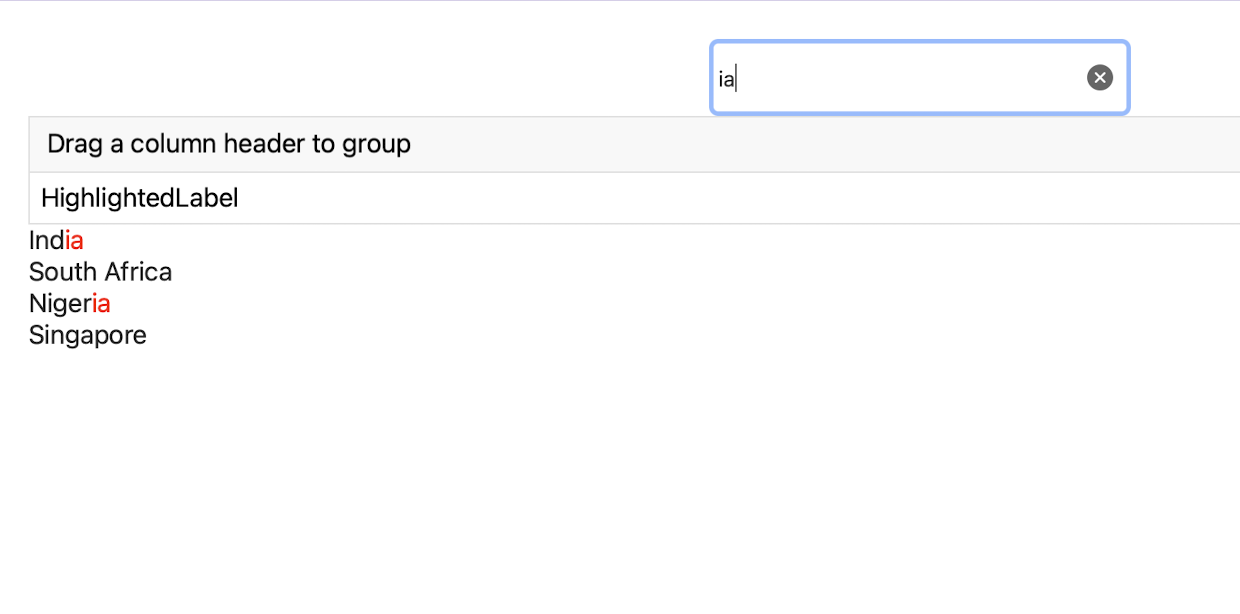1240x614 pixels.
Task: Click the black "Ind" part of India
Action: 46,241
